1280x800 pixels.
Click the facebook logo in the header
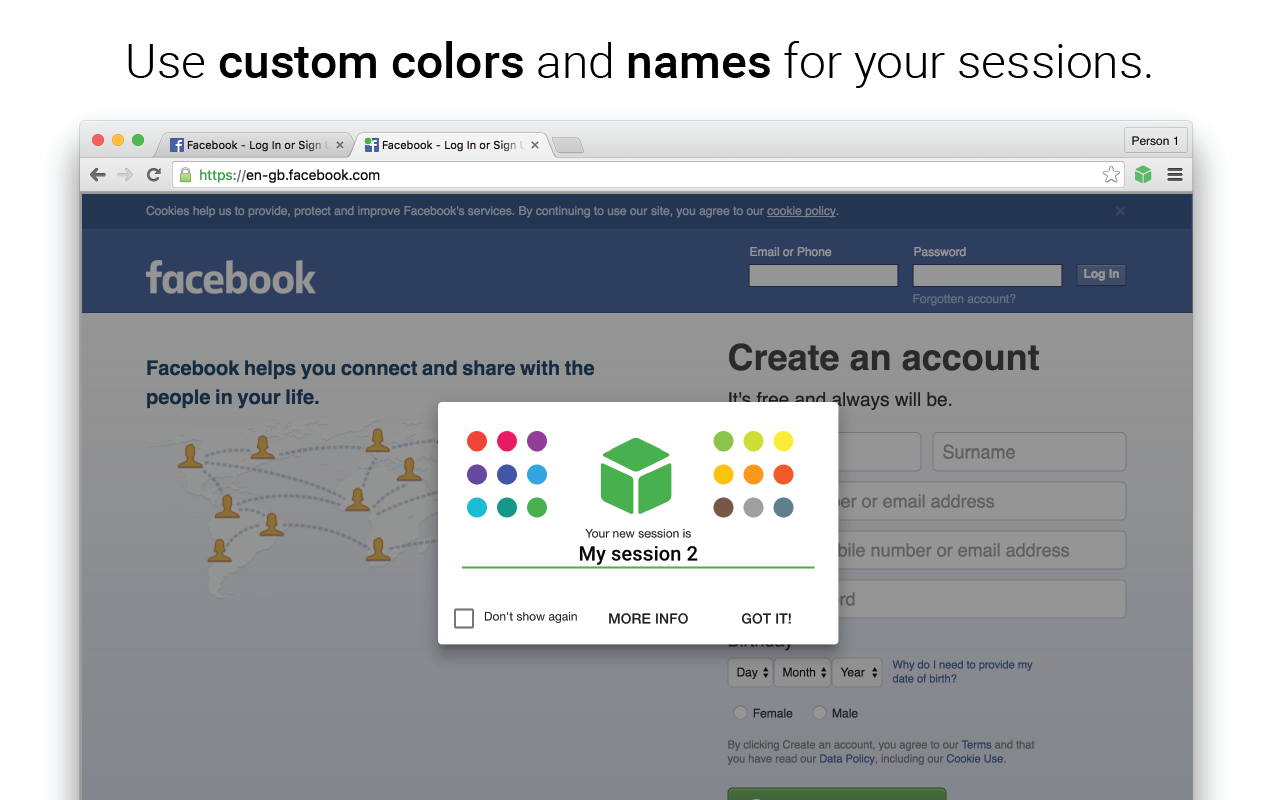pyautogui.click(x=230, y=277)
